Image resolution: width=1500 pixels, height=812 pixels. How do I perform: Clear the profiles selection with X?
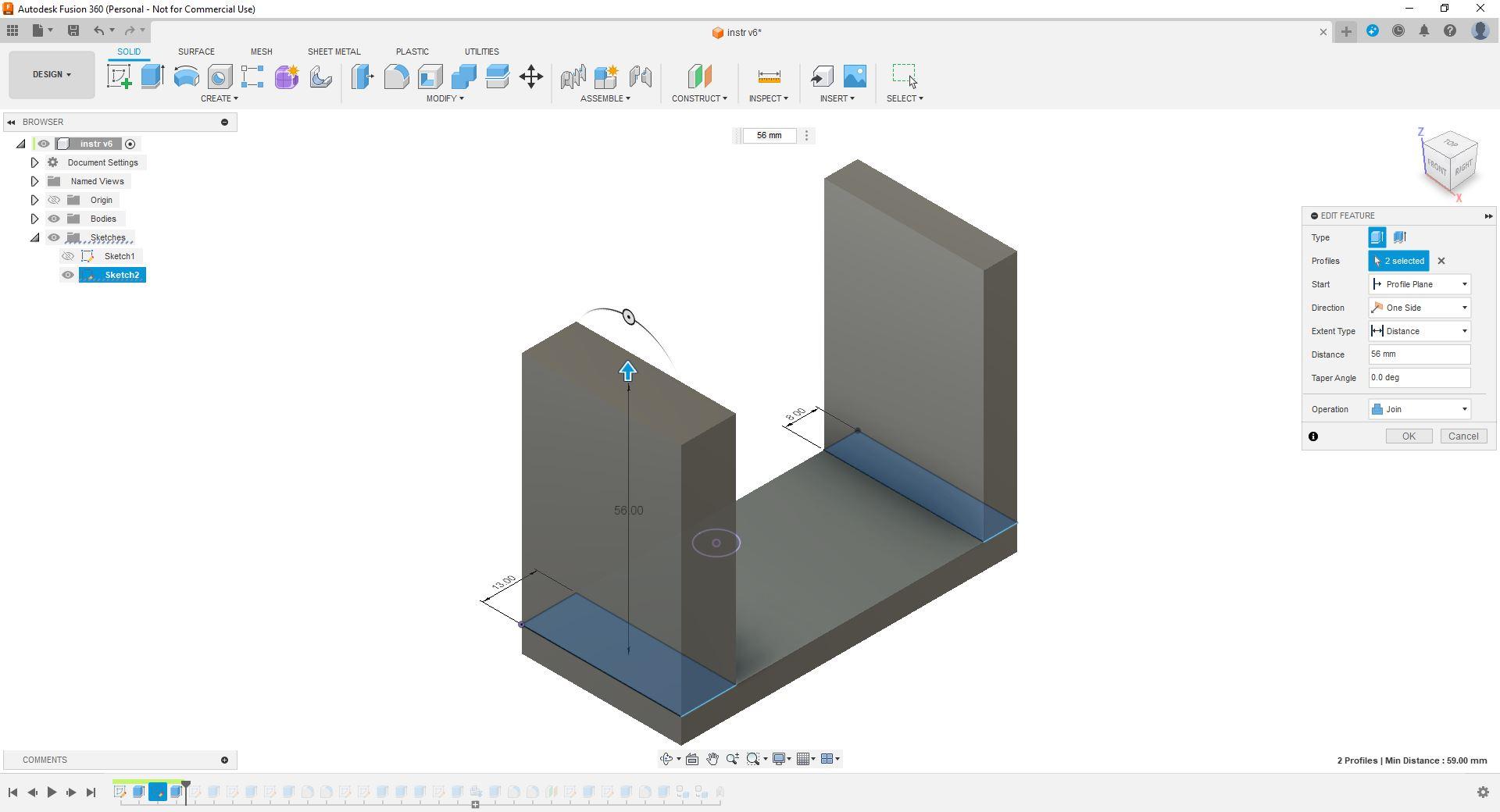click(x=1441, y=261)
